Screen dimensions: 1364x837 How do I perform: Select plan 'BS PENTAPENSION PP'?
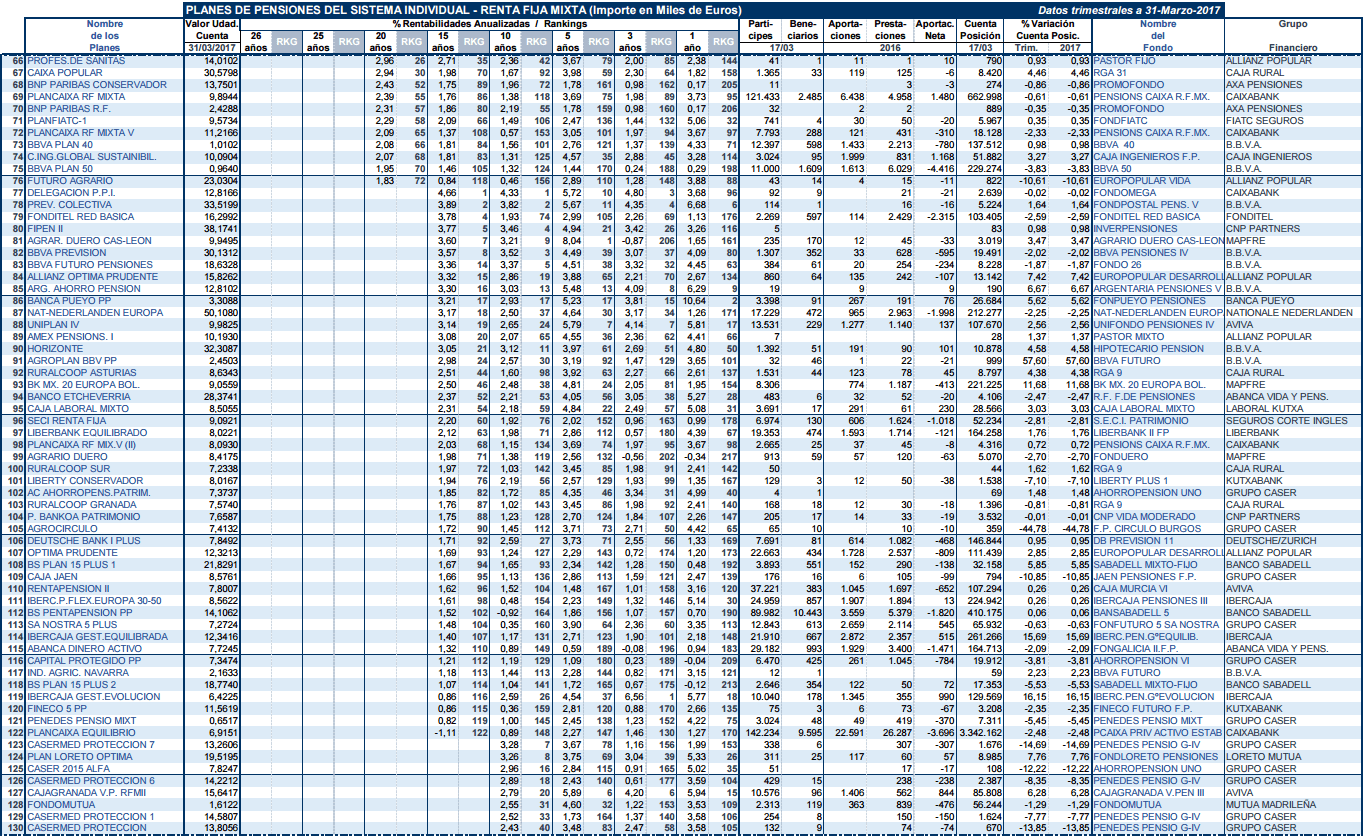pyautogui.click(x=79, y=611)
